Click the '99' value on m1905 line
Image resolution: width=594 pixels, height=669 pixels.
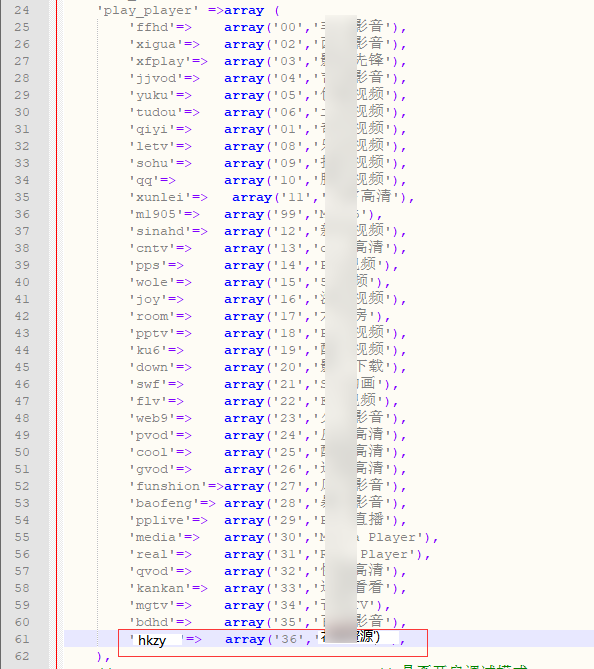tap(288, 215)
